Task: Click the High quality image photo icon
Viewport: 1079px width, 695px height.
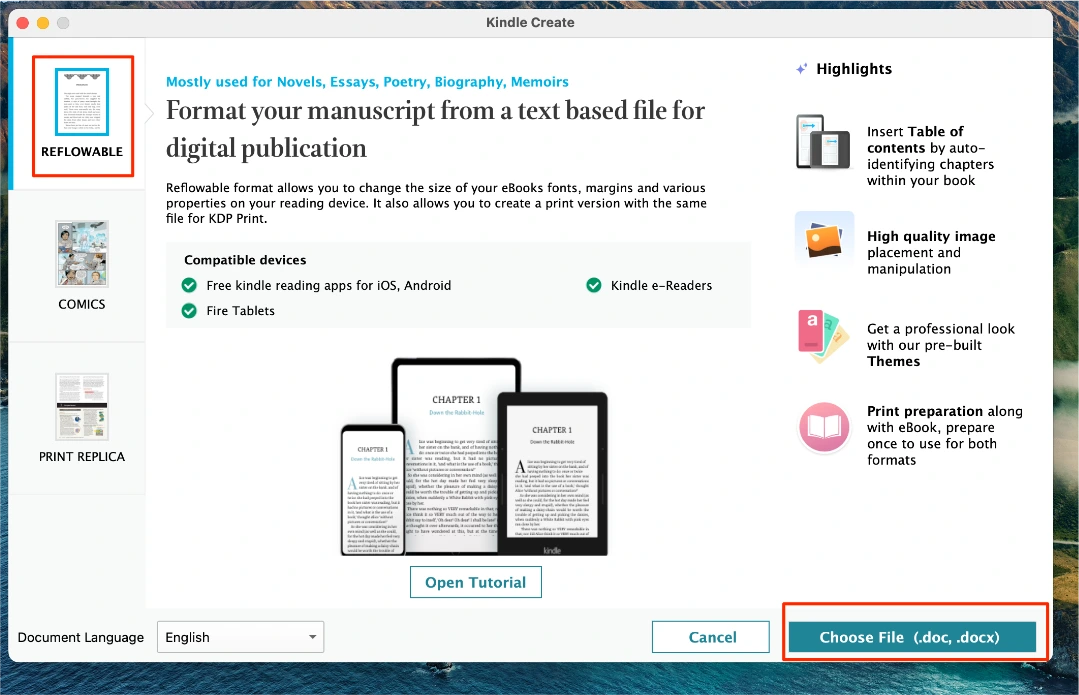Action: coord(824,239)
